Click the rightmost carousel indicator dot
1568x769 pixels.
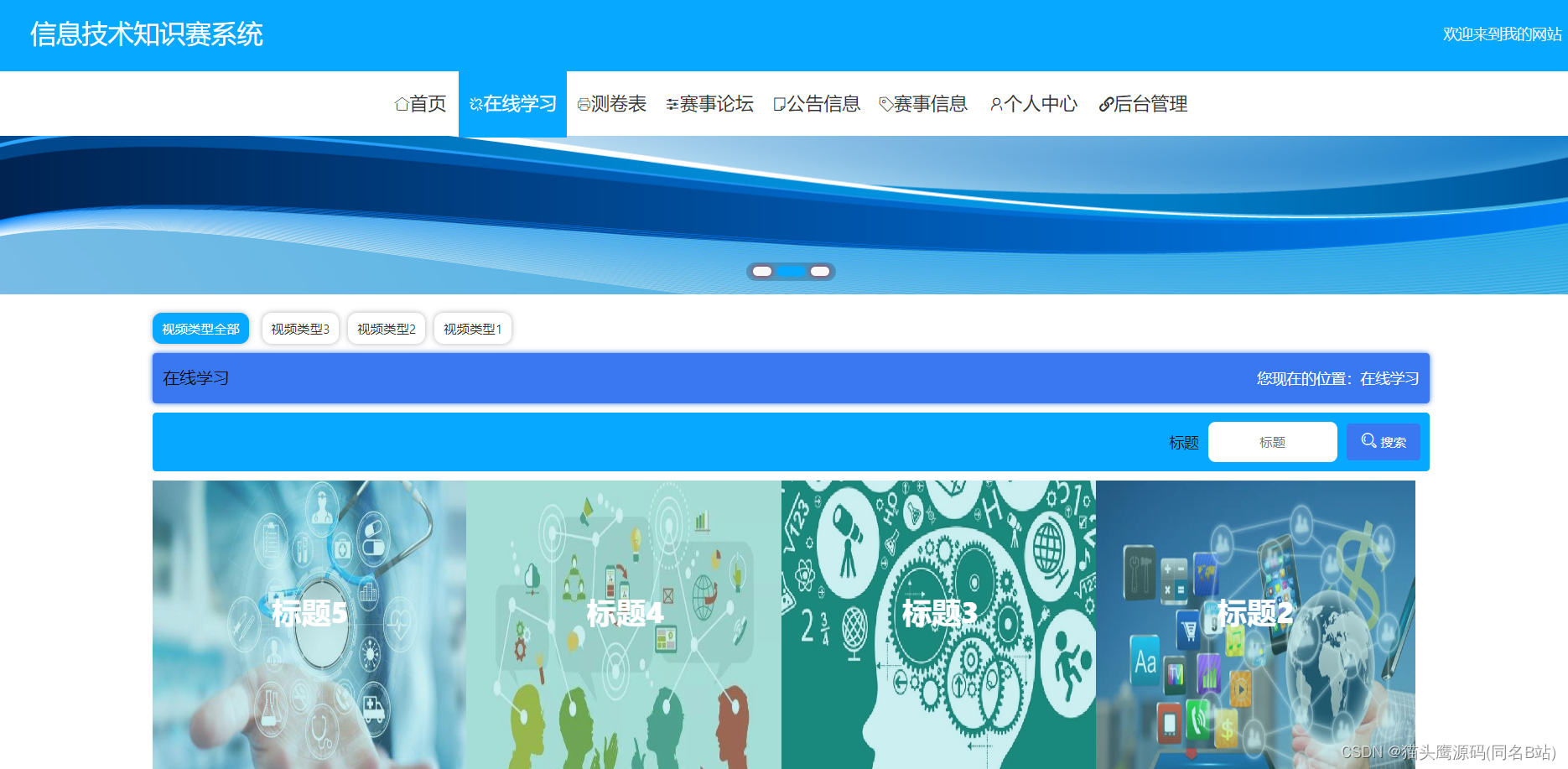click(x=820, y=271)
